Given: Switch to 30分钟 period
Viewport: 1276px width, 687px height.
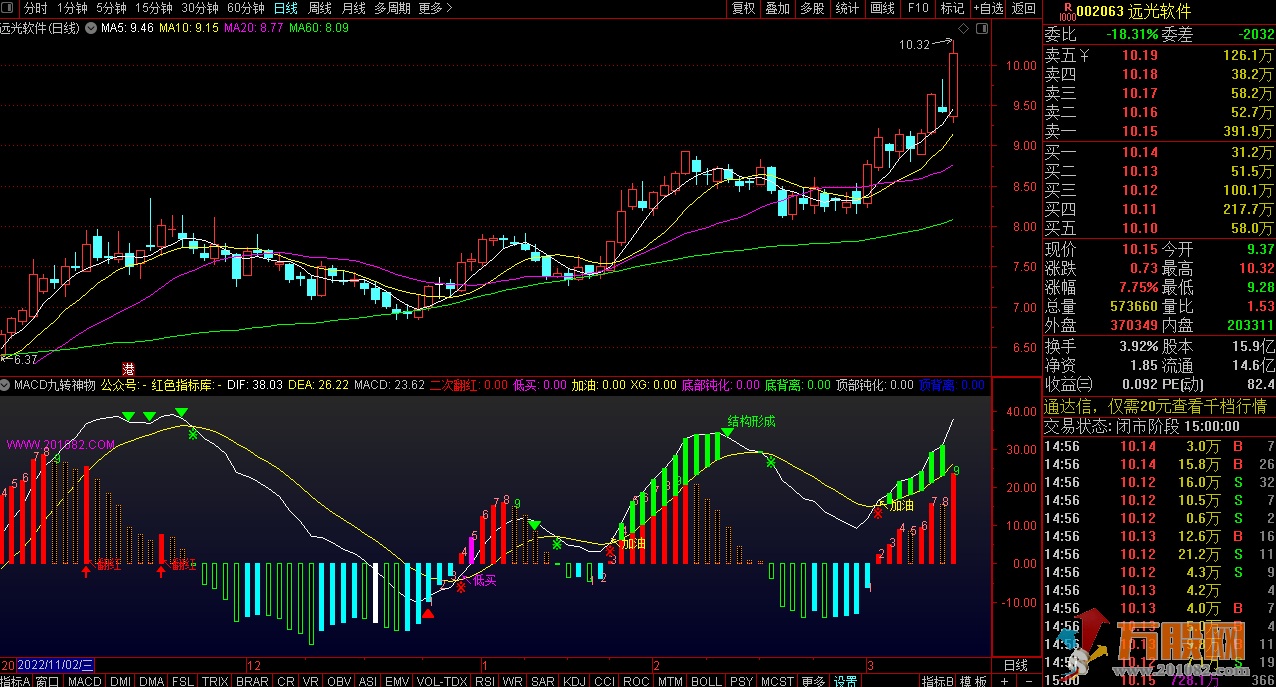Looking at the screenshot, I should [x=200, y=8].
